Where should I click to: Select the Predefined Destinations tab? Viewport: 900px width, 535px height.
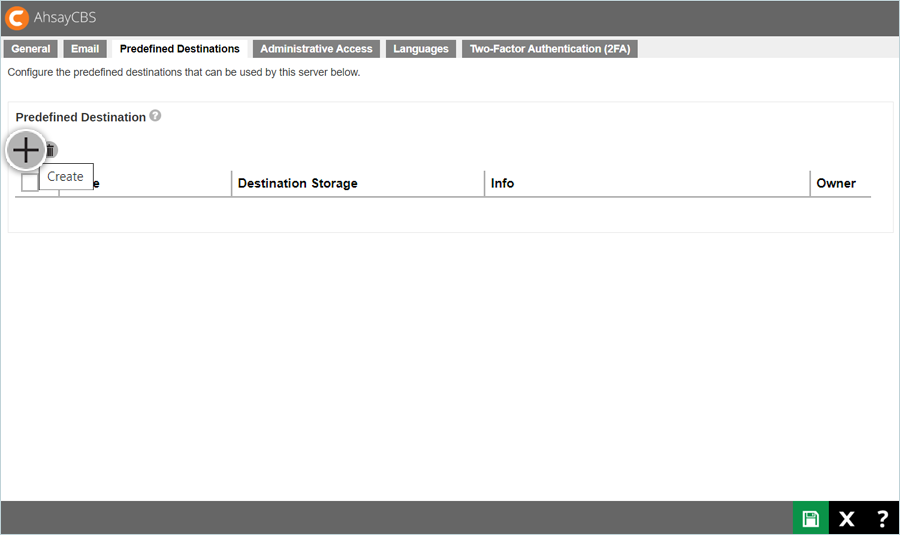[x=180, y=49]
